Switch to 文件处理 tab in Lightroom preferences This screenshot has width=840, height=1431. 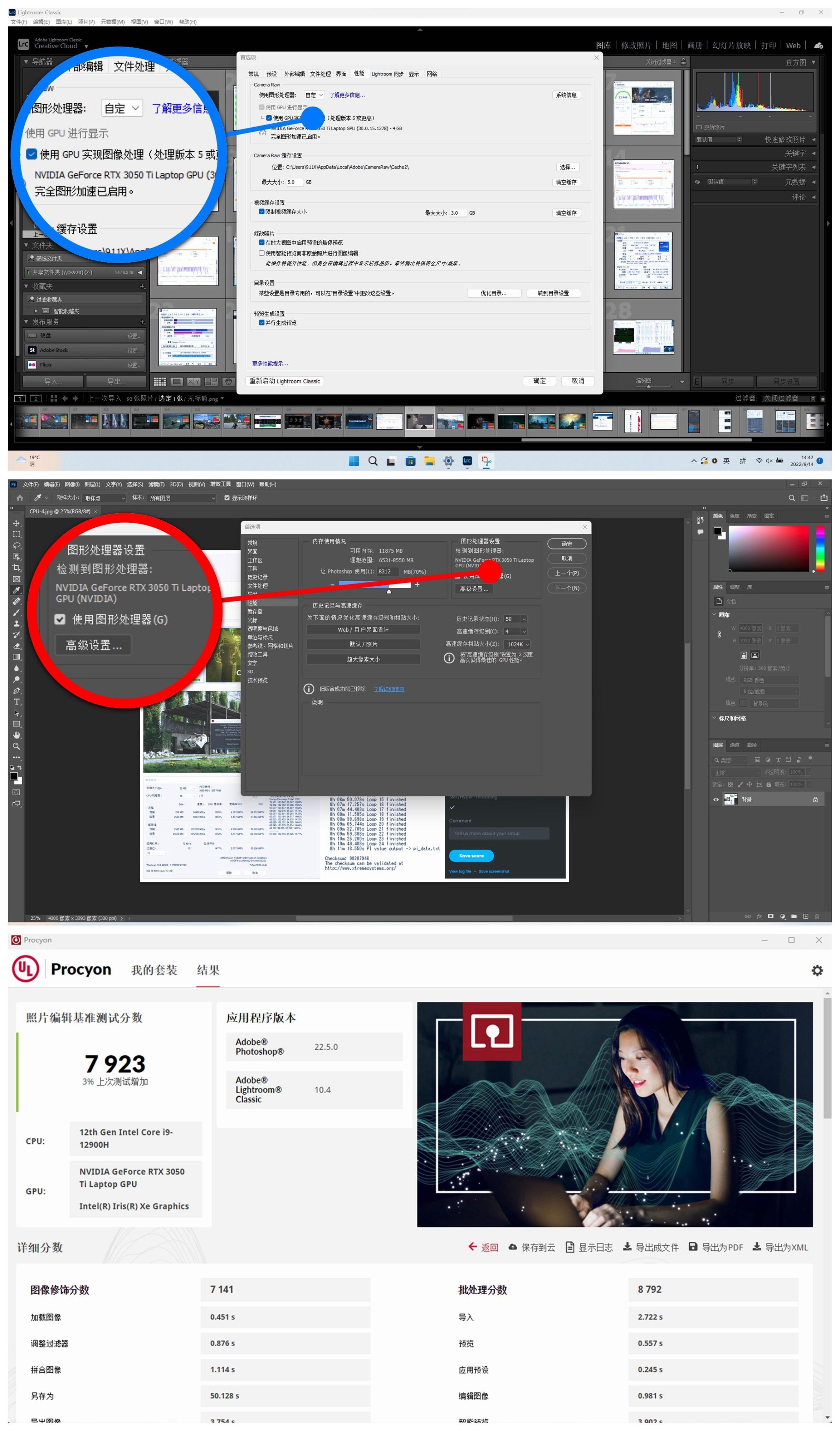click(320, 74)
